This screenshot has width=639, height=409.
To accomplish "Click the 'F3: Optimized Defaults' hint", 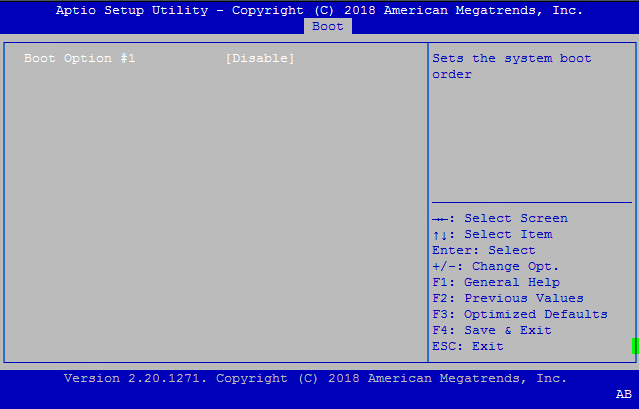I will tap(519, 315).
